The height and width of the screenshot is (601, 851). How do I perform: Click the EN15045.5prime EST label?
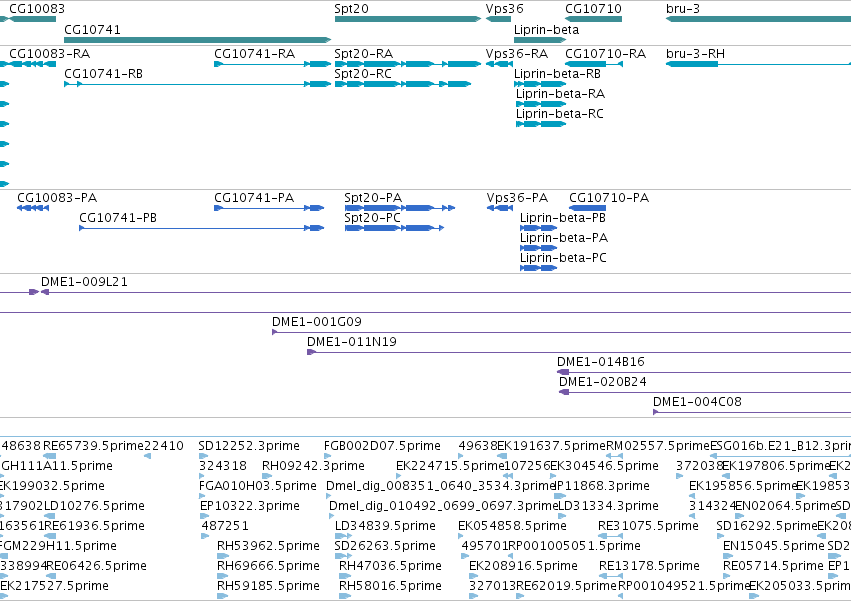(774, 546)
